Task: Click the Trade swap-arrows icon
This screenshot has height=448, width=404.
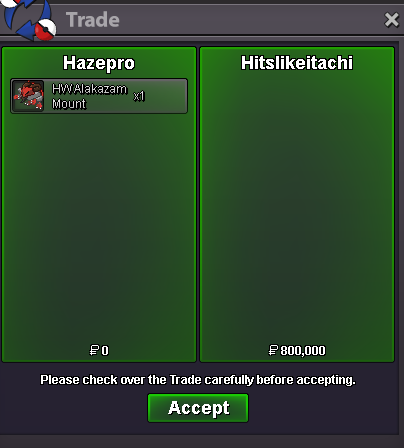Action: (x=29, y=19)
